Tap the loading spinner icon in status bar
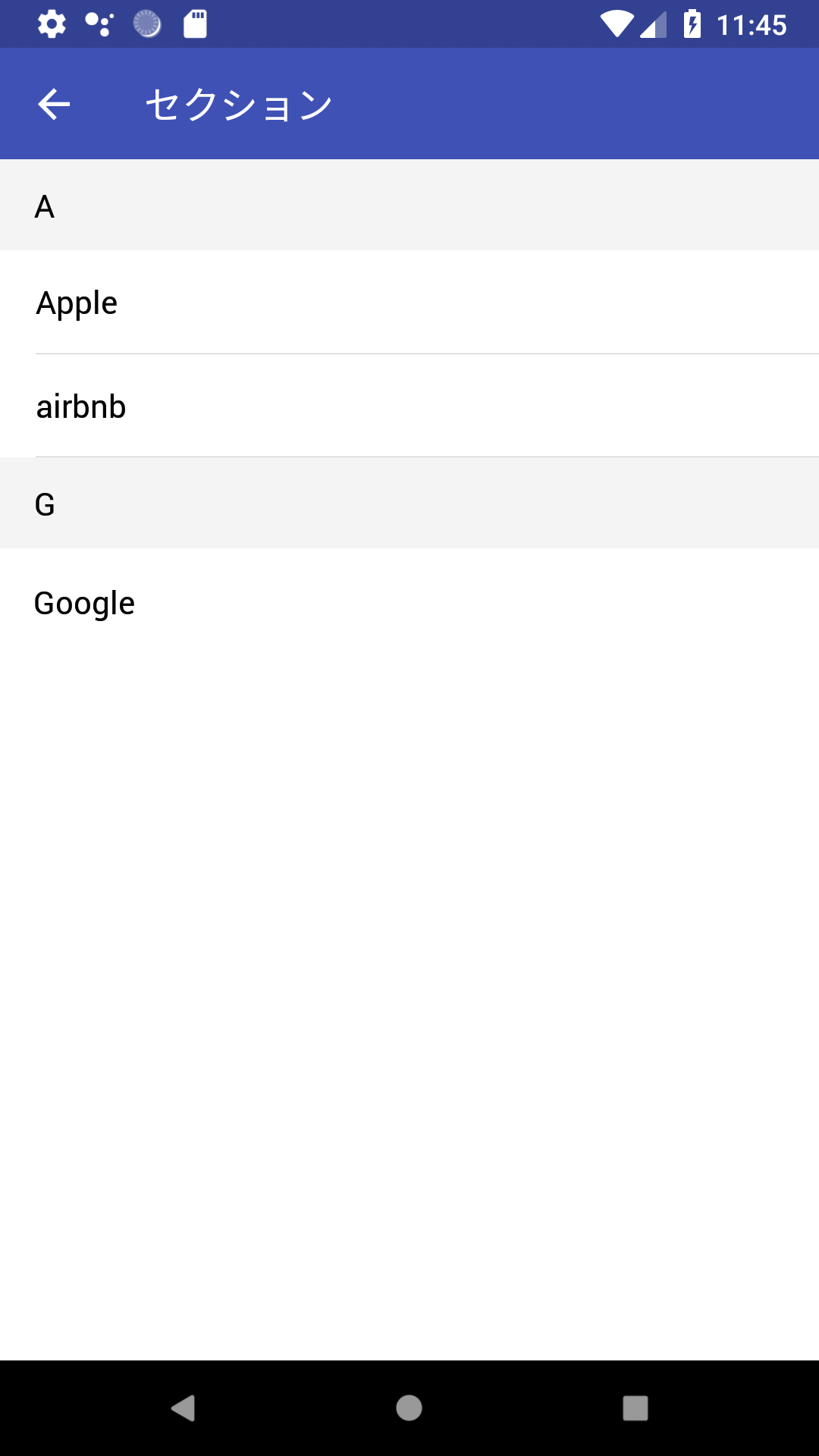The image size is (819, 1456). click(149, 24)
